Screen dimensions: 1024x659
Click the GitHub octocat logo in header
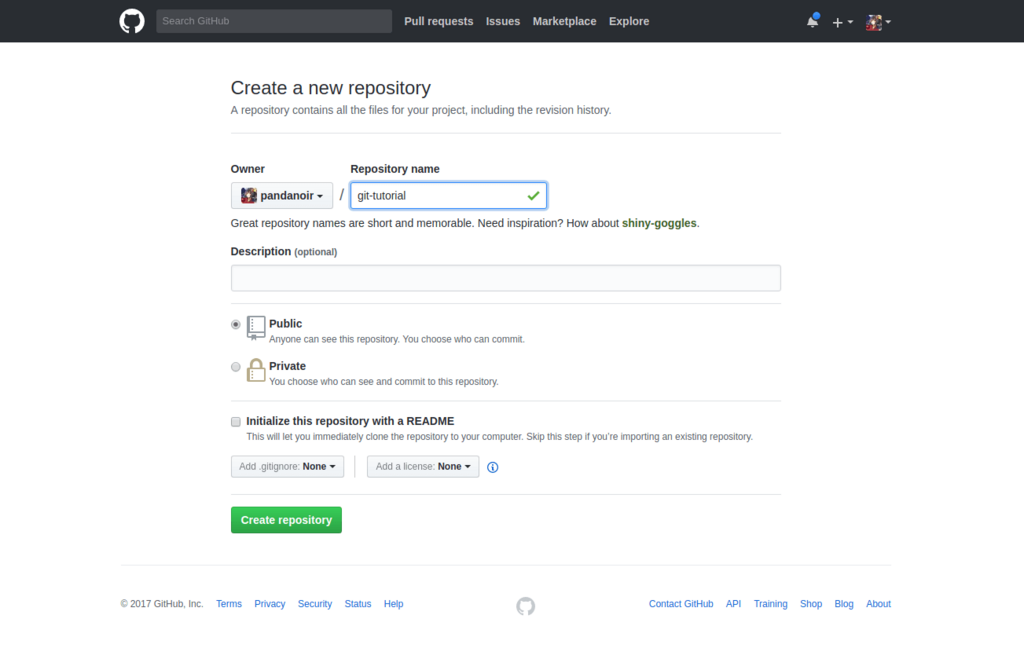pos(132,21)
